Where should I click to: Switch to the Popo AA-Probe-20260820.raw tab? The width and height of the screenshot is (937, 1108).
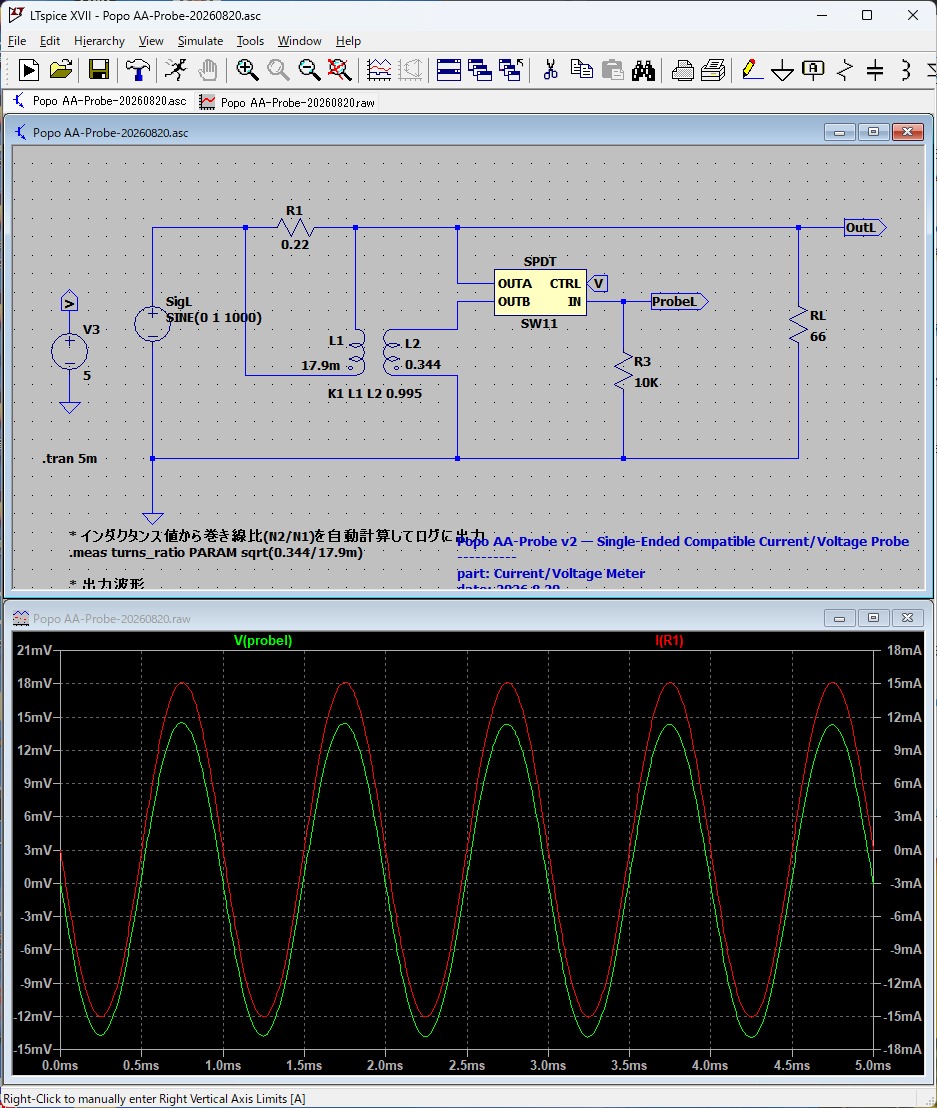point(288,102)
